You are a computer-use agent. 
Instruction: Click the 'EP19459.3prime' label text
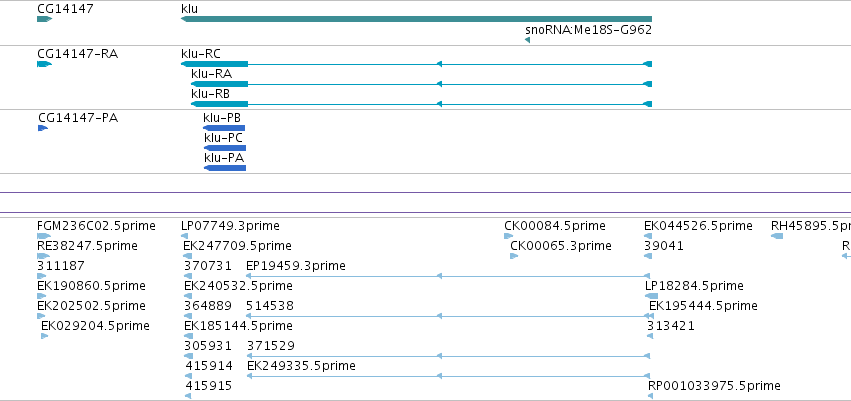point(296,266)
